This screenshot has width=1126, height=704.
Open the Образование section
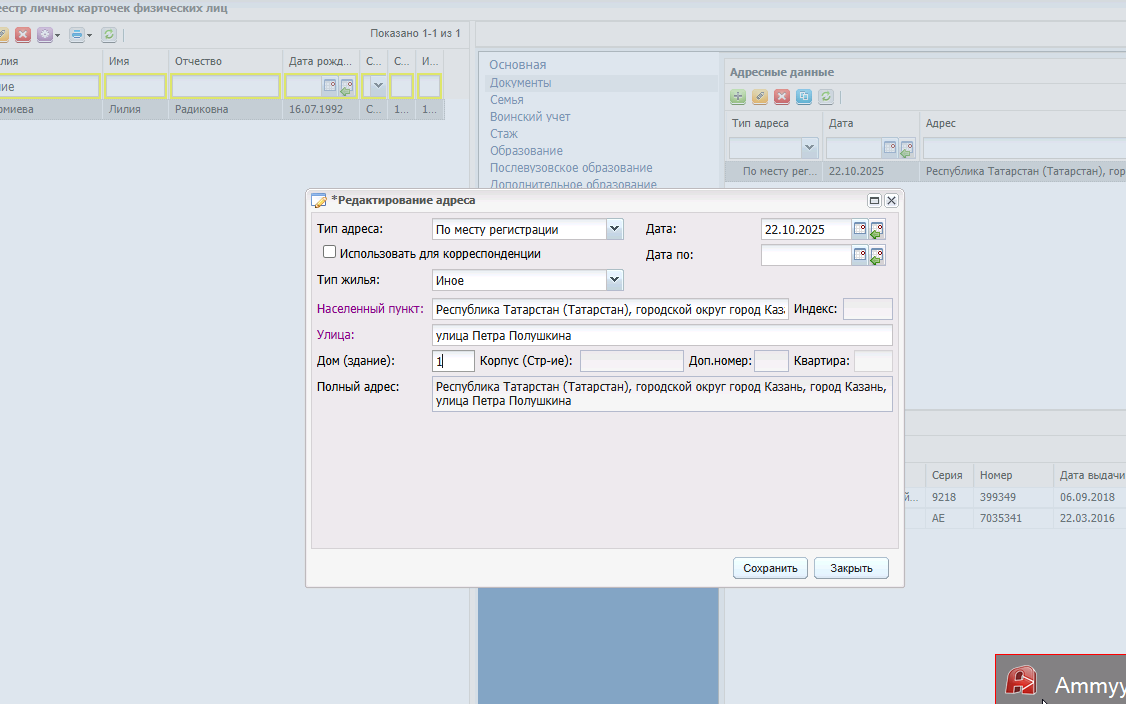[x=526, y=151]
